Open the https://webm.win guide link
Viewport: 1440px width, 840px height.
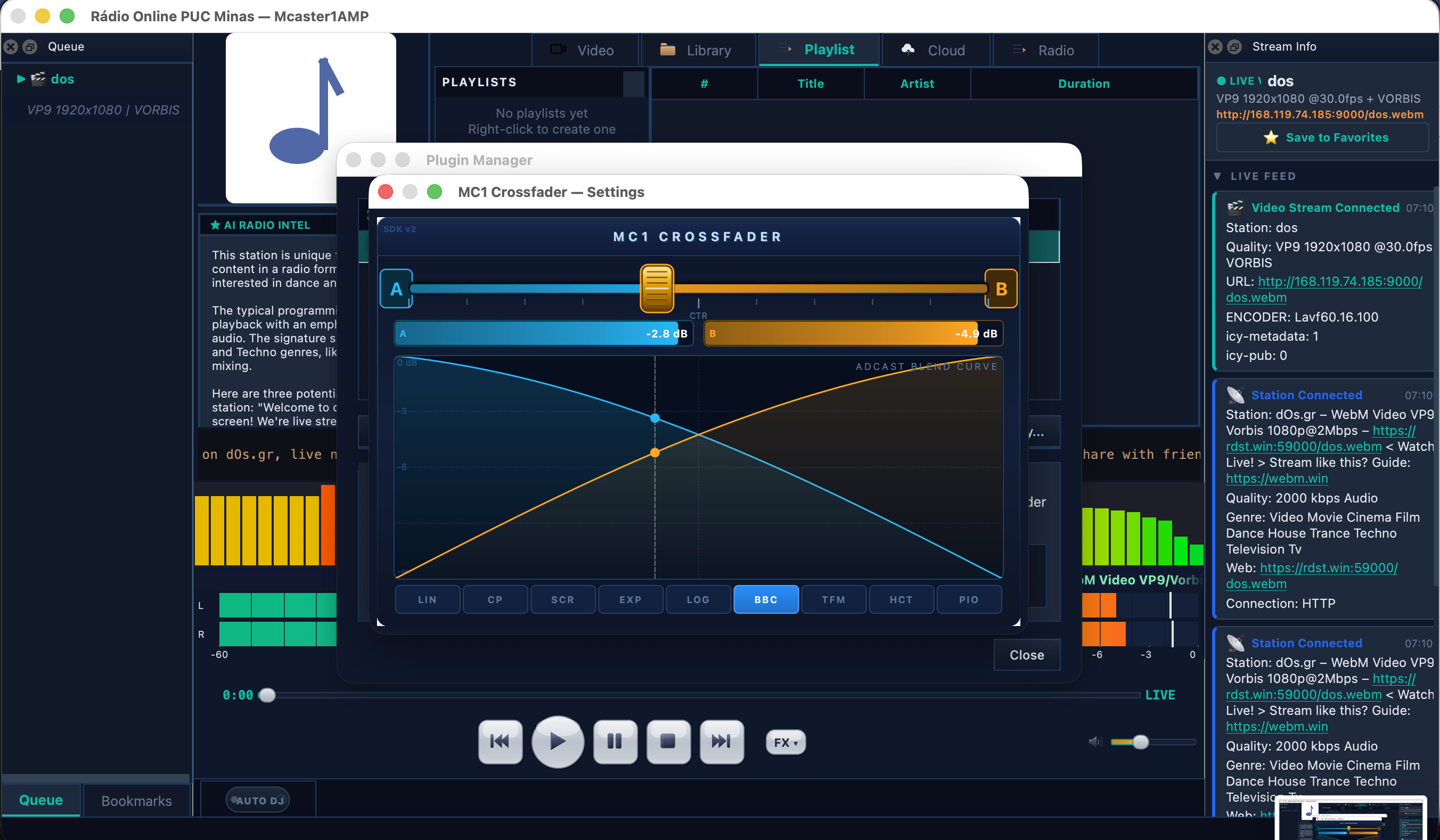click(x=1278, y=479)
